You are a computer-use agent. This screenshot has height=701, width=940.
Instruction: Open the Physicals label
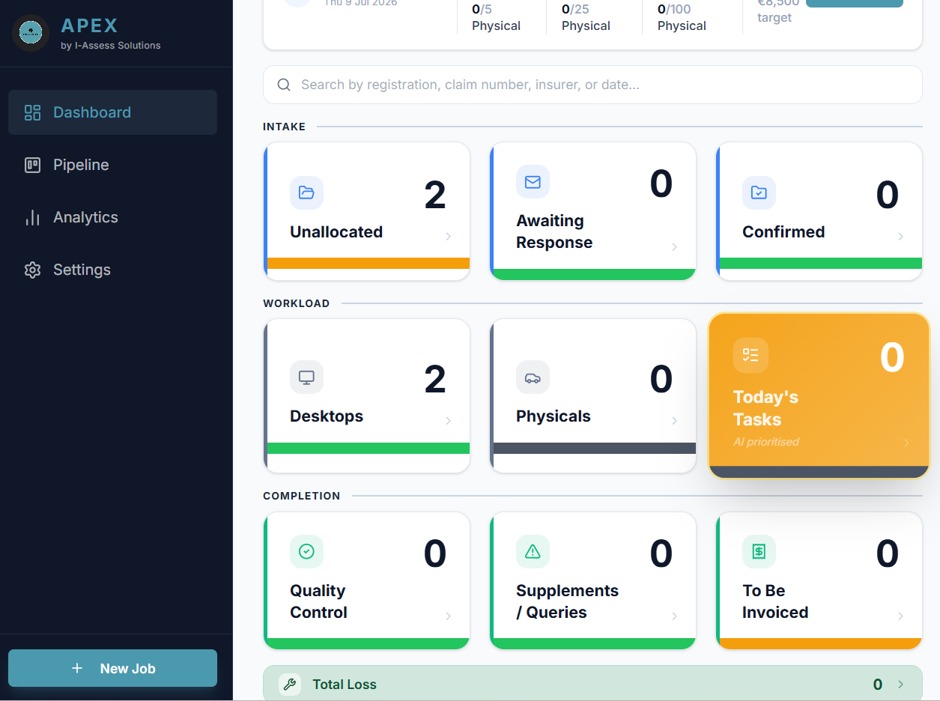tap(553, 416)
